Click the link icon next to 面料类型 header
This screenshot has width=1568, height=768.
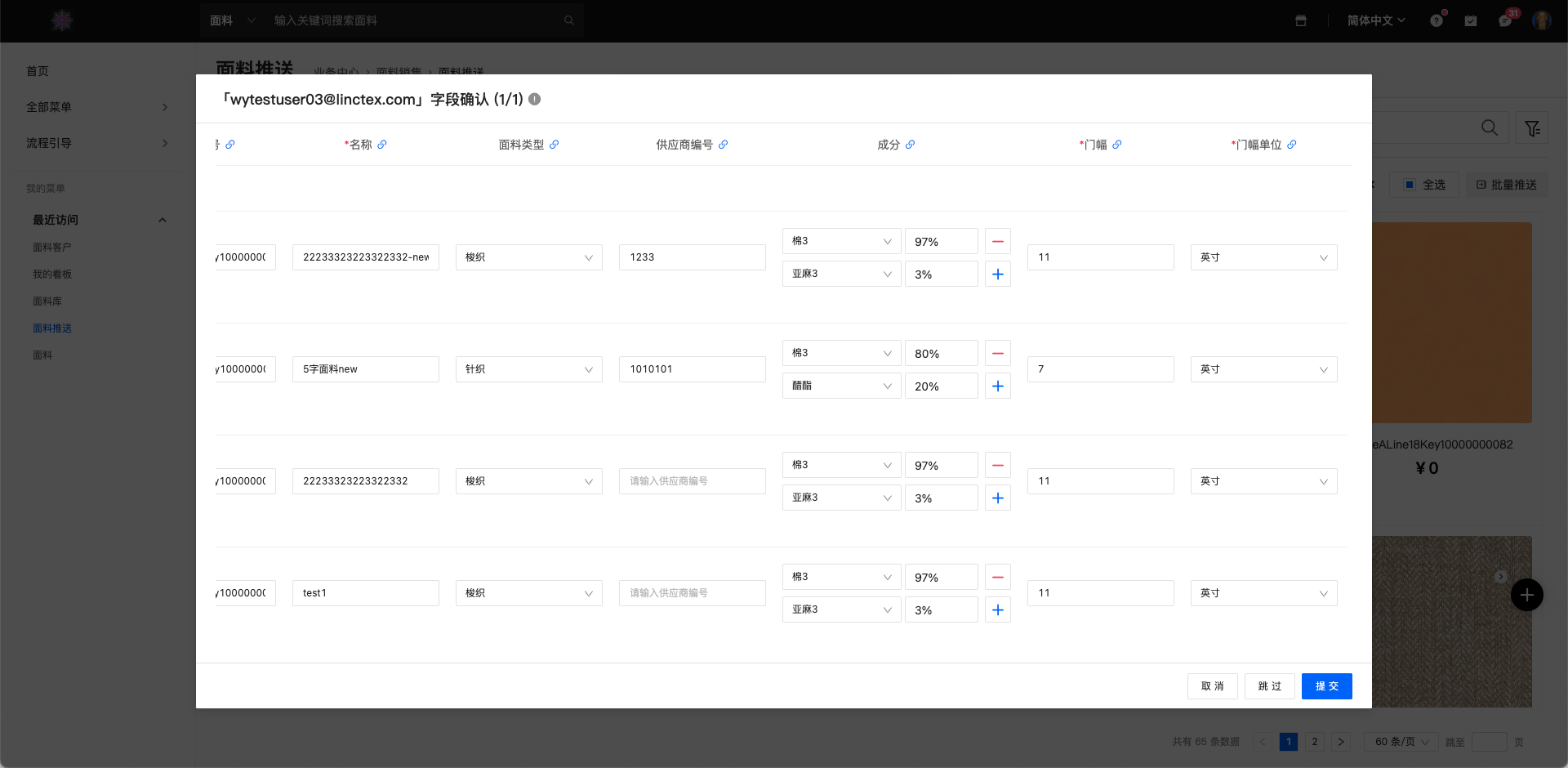555,145
